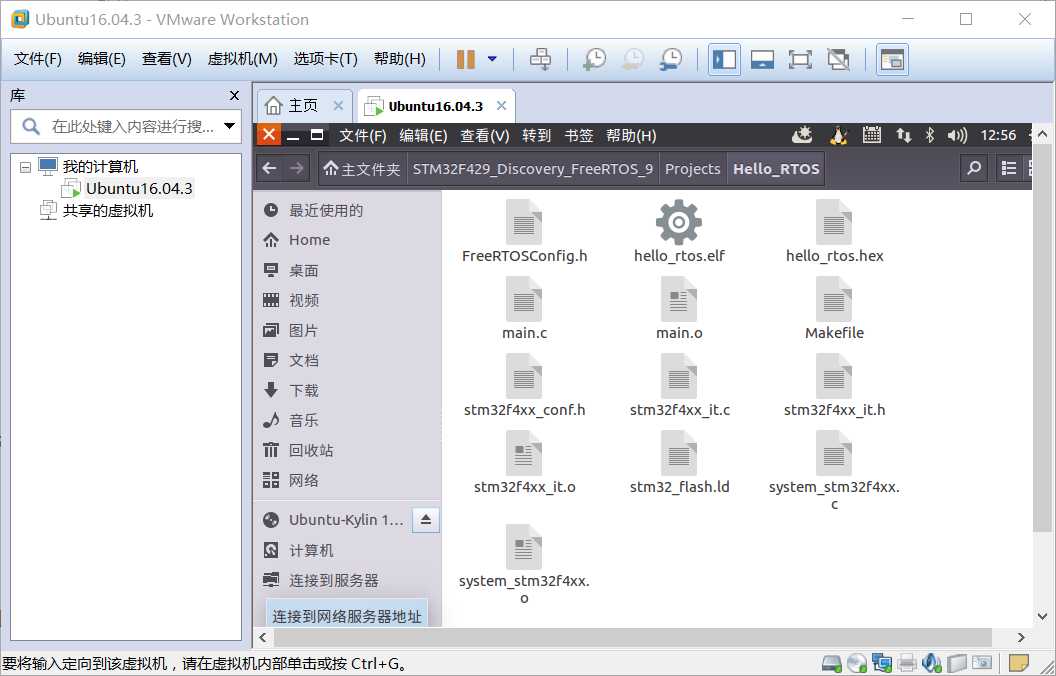The image size is (1056, 676).
Task: Close the Ubuntu16.04.3 tab
Action: tap(501, 106)
